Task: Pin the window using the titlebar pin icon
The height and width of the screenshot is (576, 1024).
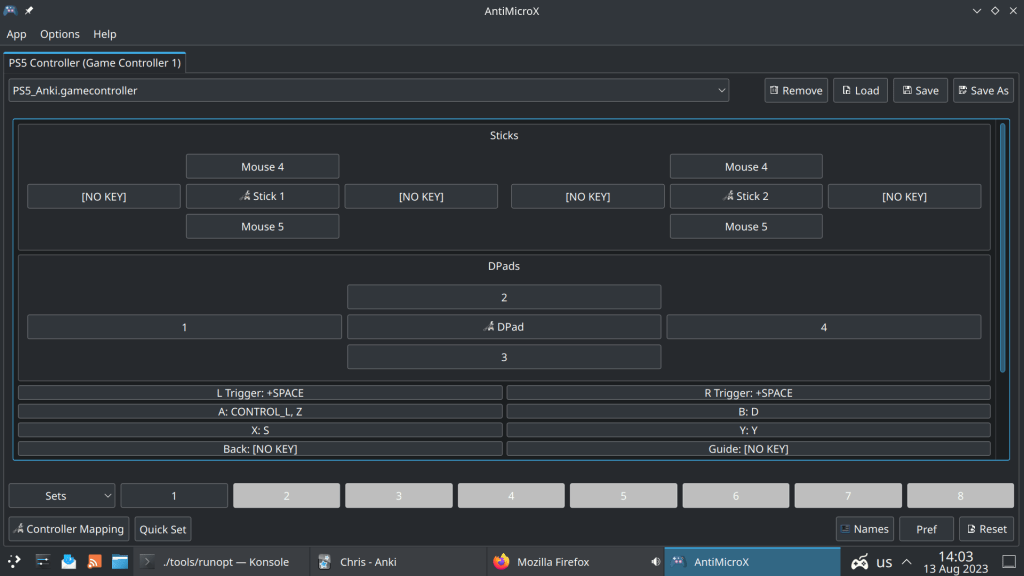Action: pos(29,10)
